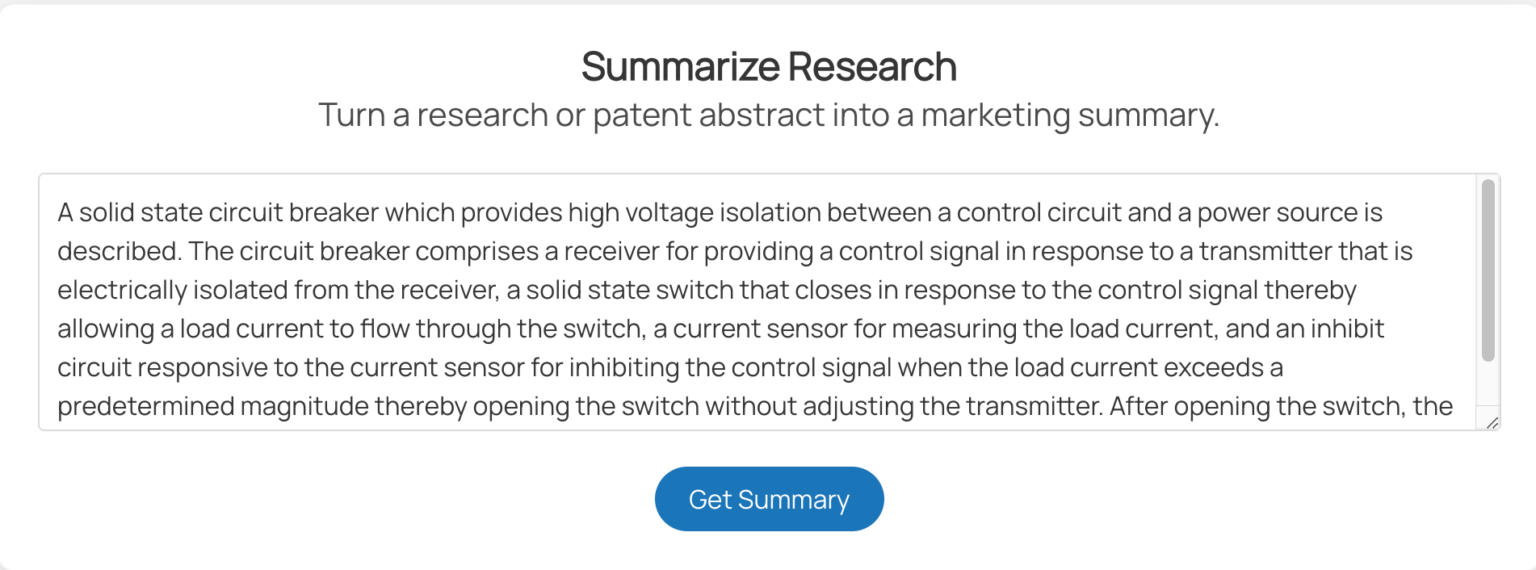
Task: Click the subtitle about marketing summary
Action: point(768,115)
